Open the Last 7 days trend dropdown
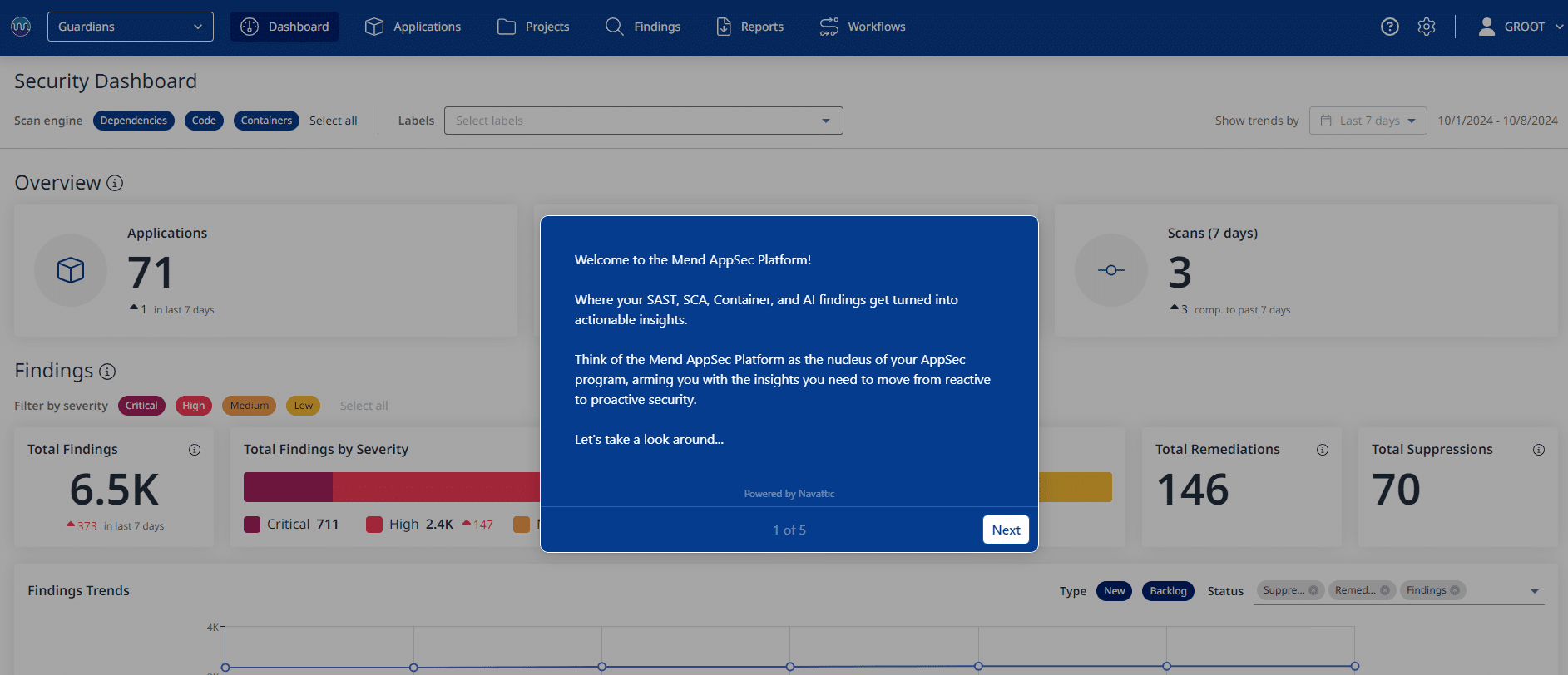This screenshot has width=1568, height=675. click(x=1368, y=121)
